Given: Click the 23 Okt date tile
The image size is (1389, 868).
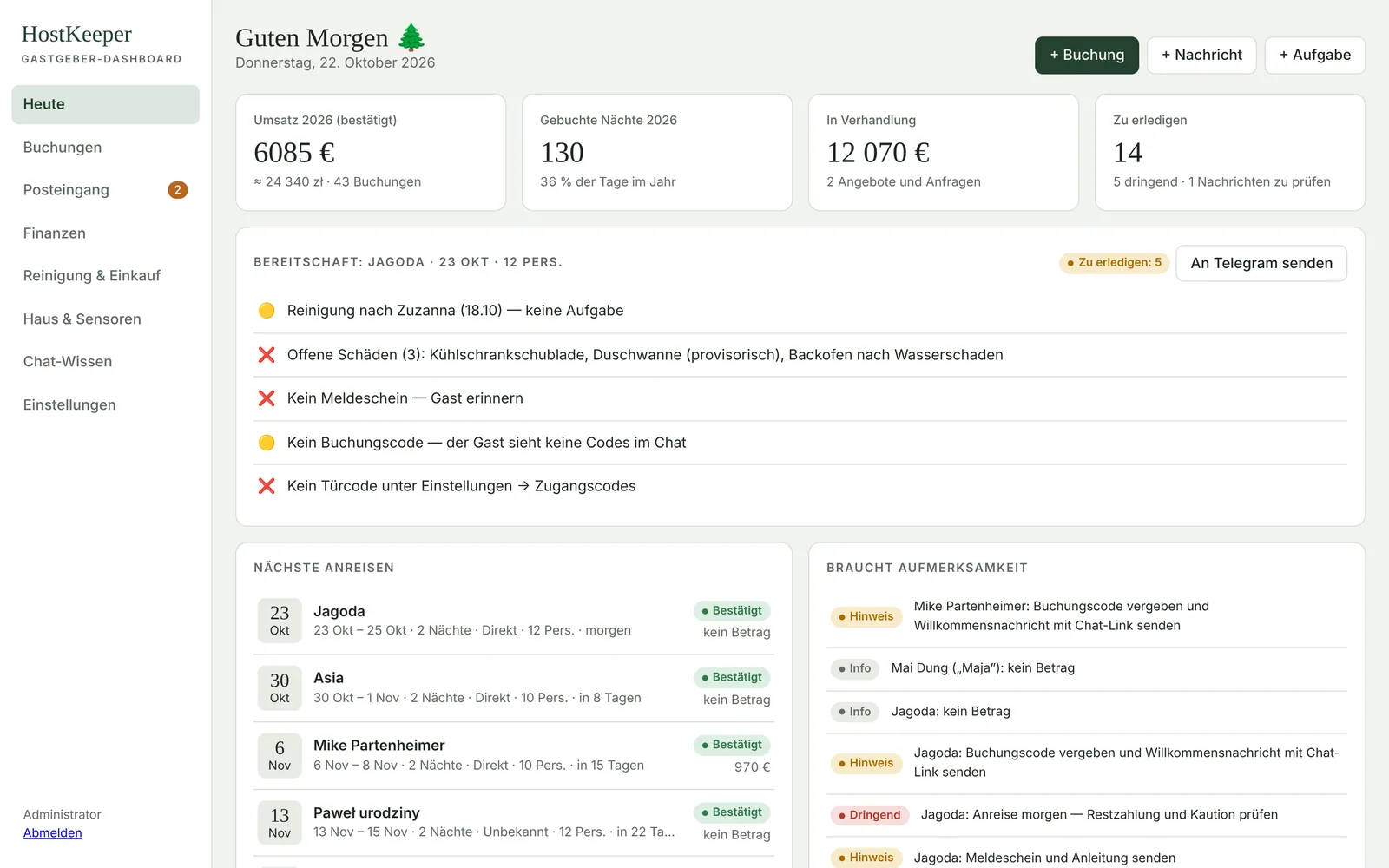Looking at the screenshot, I should 280,621.
